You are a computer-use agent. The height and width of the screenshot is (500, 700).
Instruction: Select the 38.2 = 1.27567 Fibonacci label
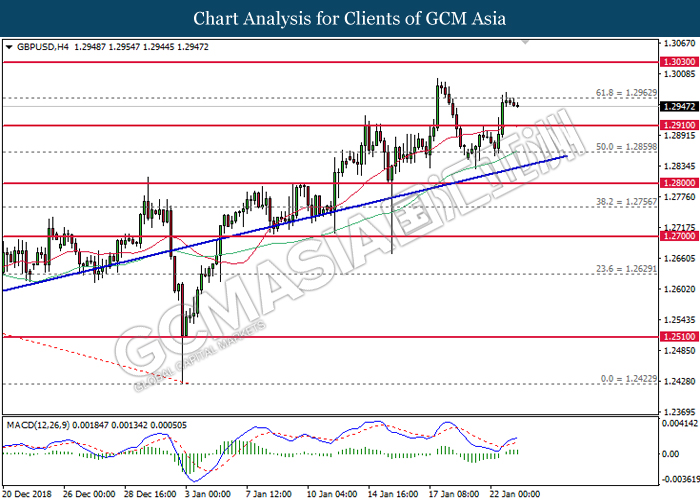pyautogui.click(x=626, y=202)
